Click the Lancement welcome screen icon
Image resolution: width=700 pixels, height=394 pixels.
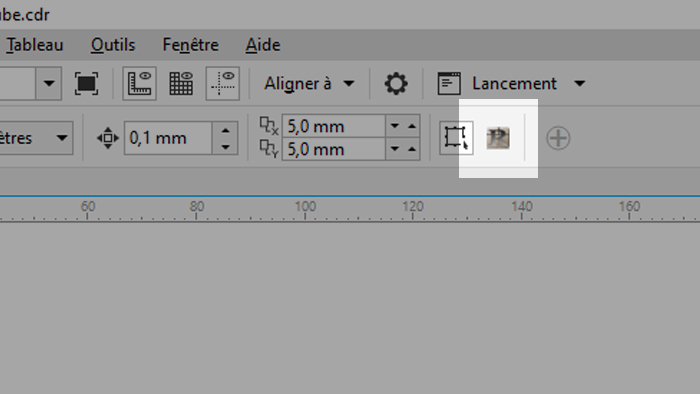pos(449,83)
